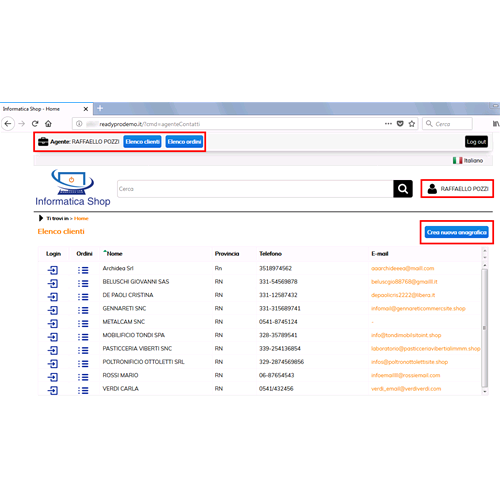Click the client list vertical scrollbar
500x500 pixels.
pyautogui.click(x=485, y=328)
